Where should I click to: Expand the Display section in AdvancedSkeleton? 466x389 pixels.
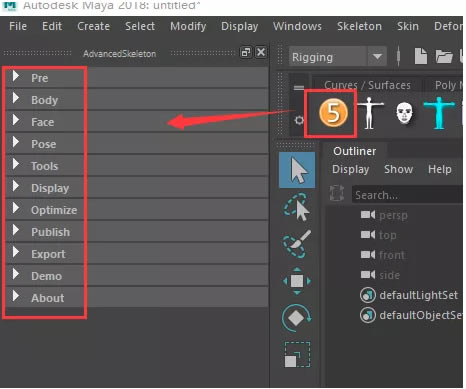coord(137,188)
